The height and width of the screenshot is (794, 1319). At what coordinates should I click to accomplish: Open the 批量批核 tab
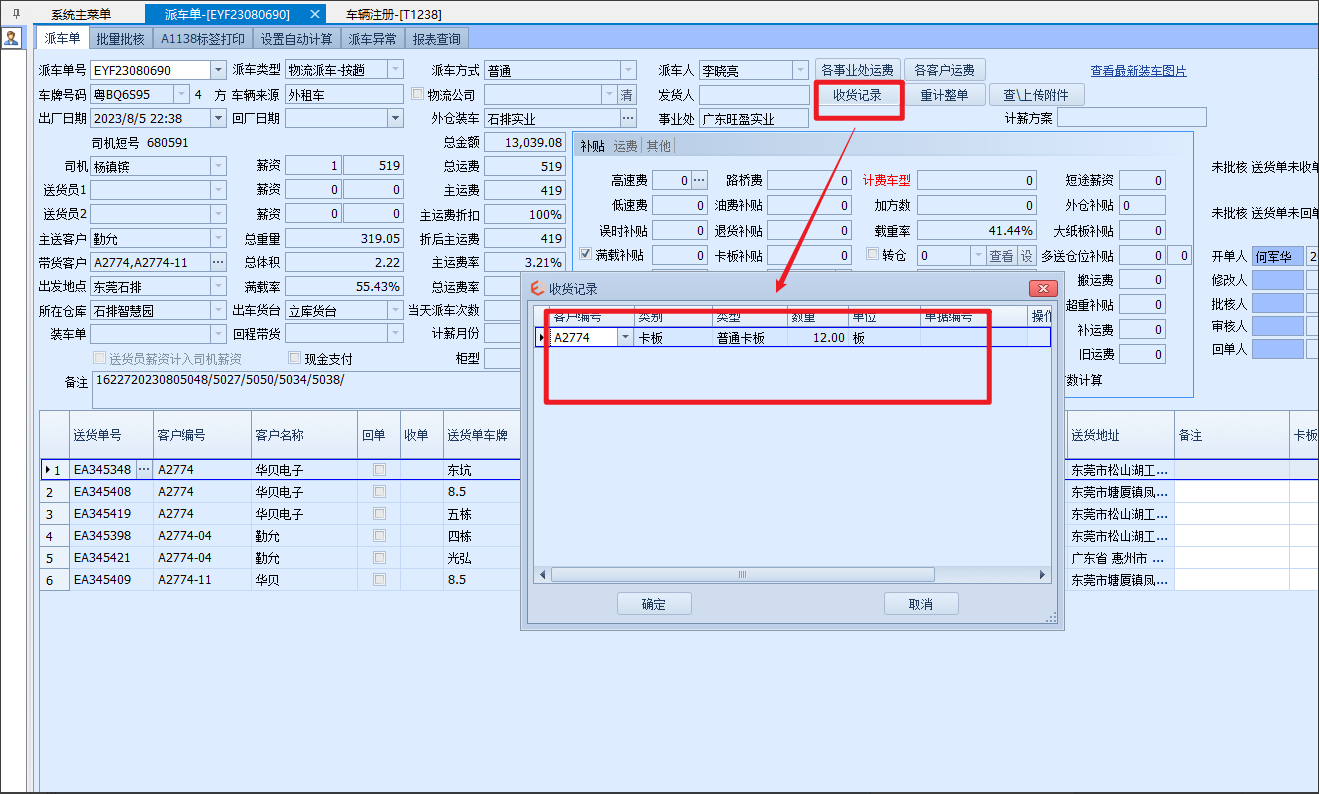pyautogui.click(x=121, y=39)
